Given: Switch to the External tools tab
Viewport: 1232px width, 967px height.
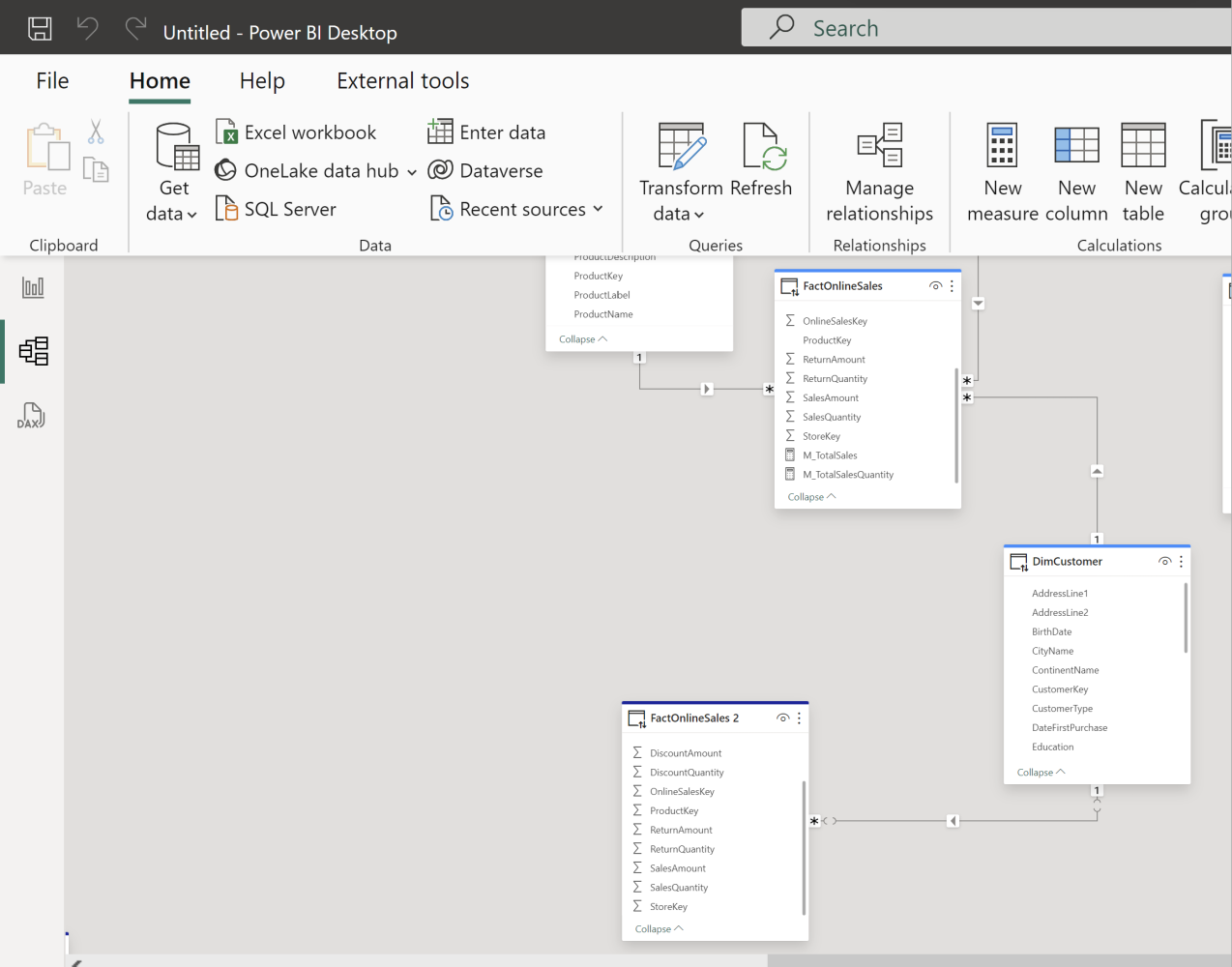Looking at the screenshot, I should [402, 81].
